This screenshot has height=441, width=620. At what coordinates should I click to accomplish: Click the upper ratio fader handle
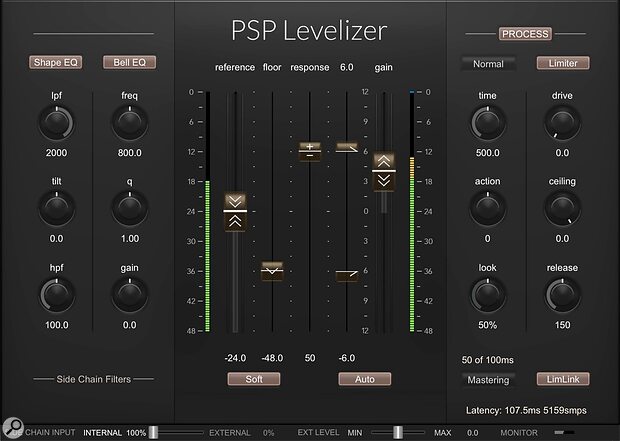[347, 148]
